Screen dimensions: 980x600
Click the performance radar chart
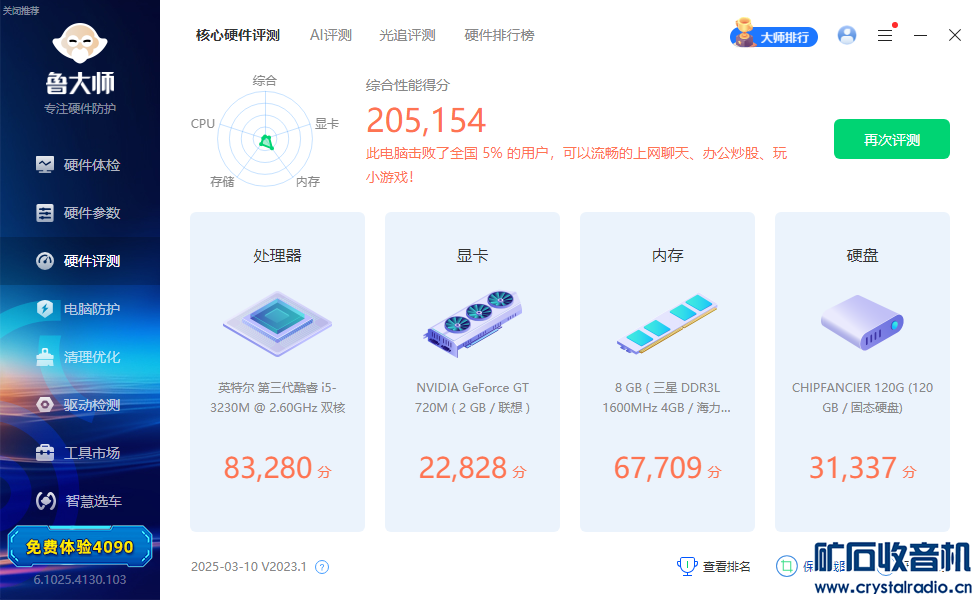[x=265, y=139]
